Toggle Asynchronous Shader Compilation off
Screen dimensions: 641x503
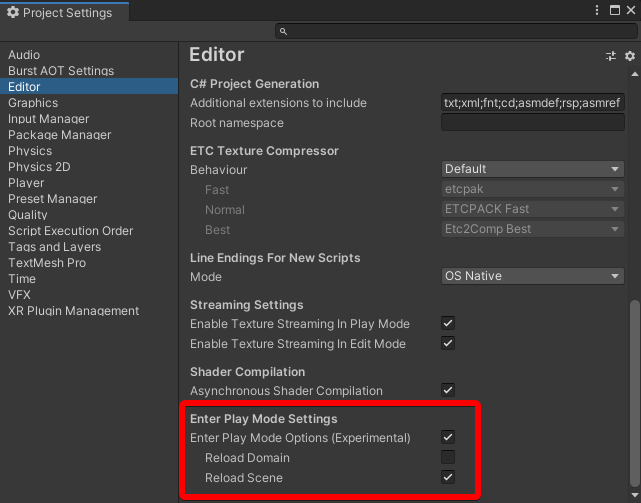coord(448,391)
